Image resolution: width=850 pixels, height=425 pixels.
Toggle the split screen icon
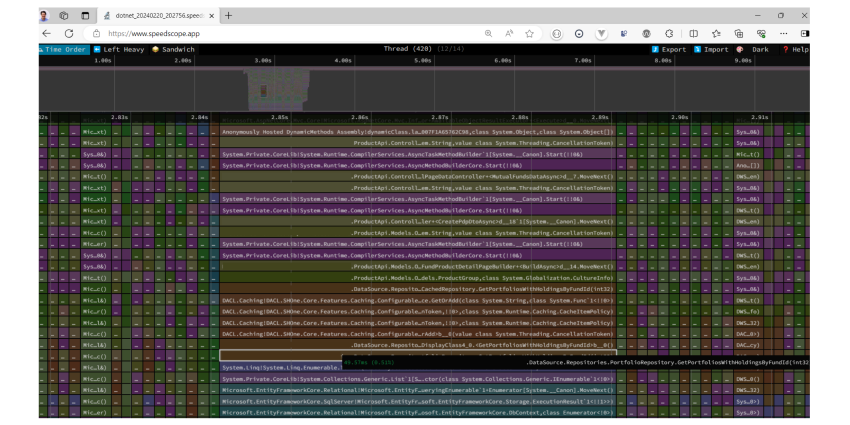(693, 34)
